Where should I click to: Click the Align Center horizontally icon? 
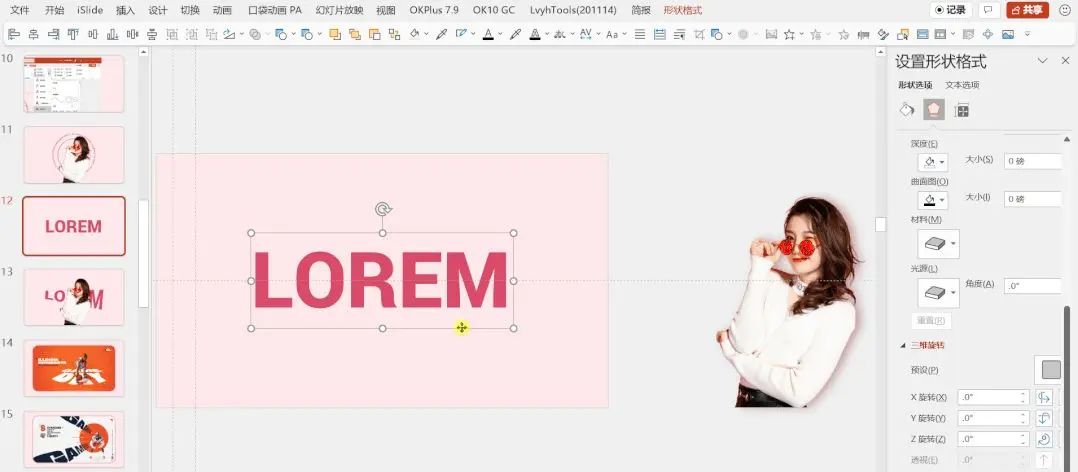tap(33, 34)
